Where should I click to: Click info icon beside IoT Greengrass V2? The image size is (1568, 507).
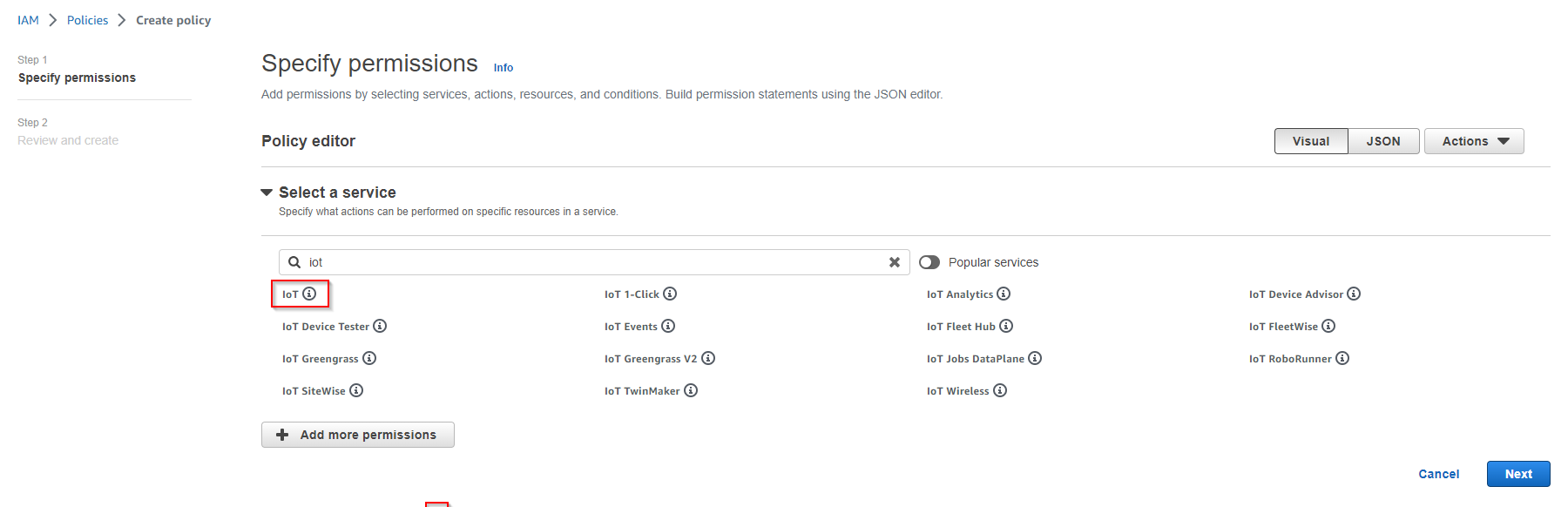tap(708, 358)
